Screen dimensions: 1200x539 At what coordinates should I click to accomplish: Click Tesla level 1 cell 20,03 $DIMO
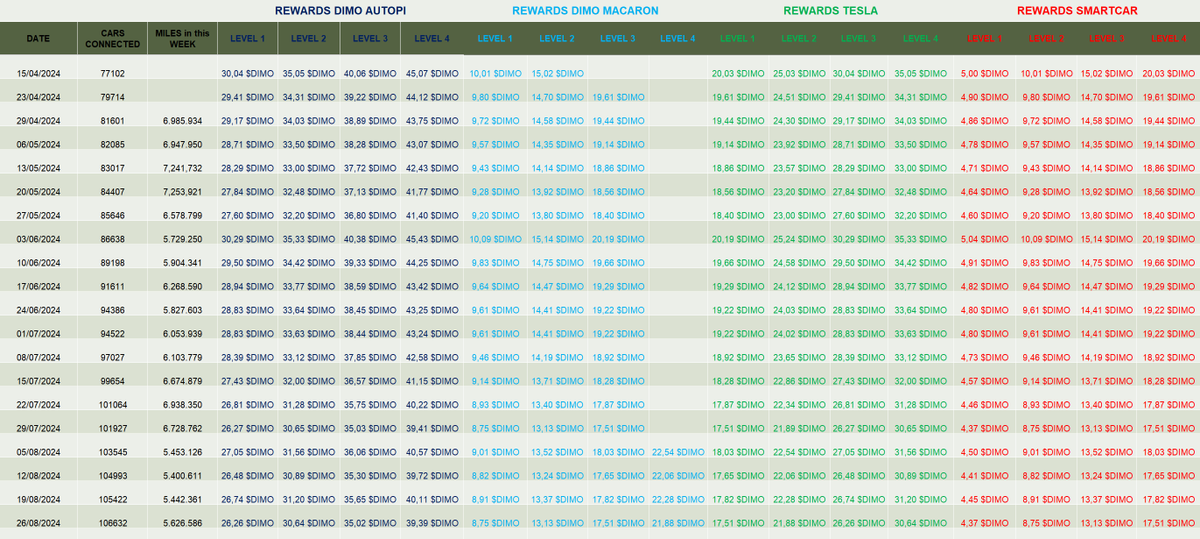[x=737, y=73]
